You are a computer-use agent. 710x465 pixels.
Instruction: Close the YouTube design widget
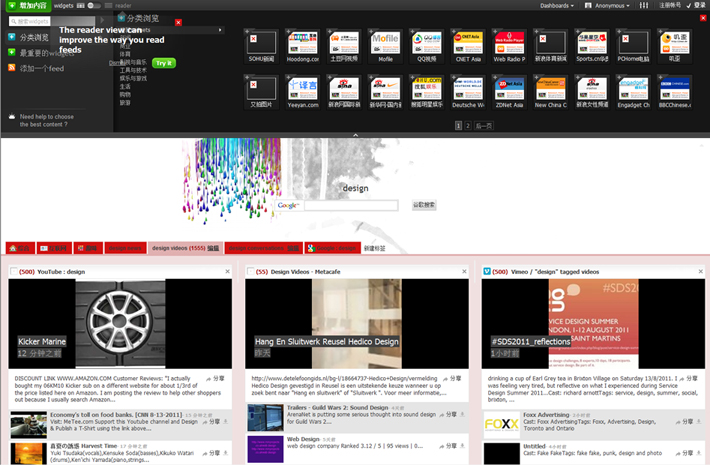(228, 271)
